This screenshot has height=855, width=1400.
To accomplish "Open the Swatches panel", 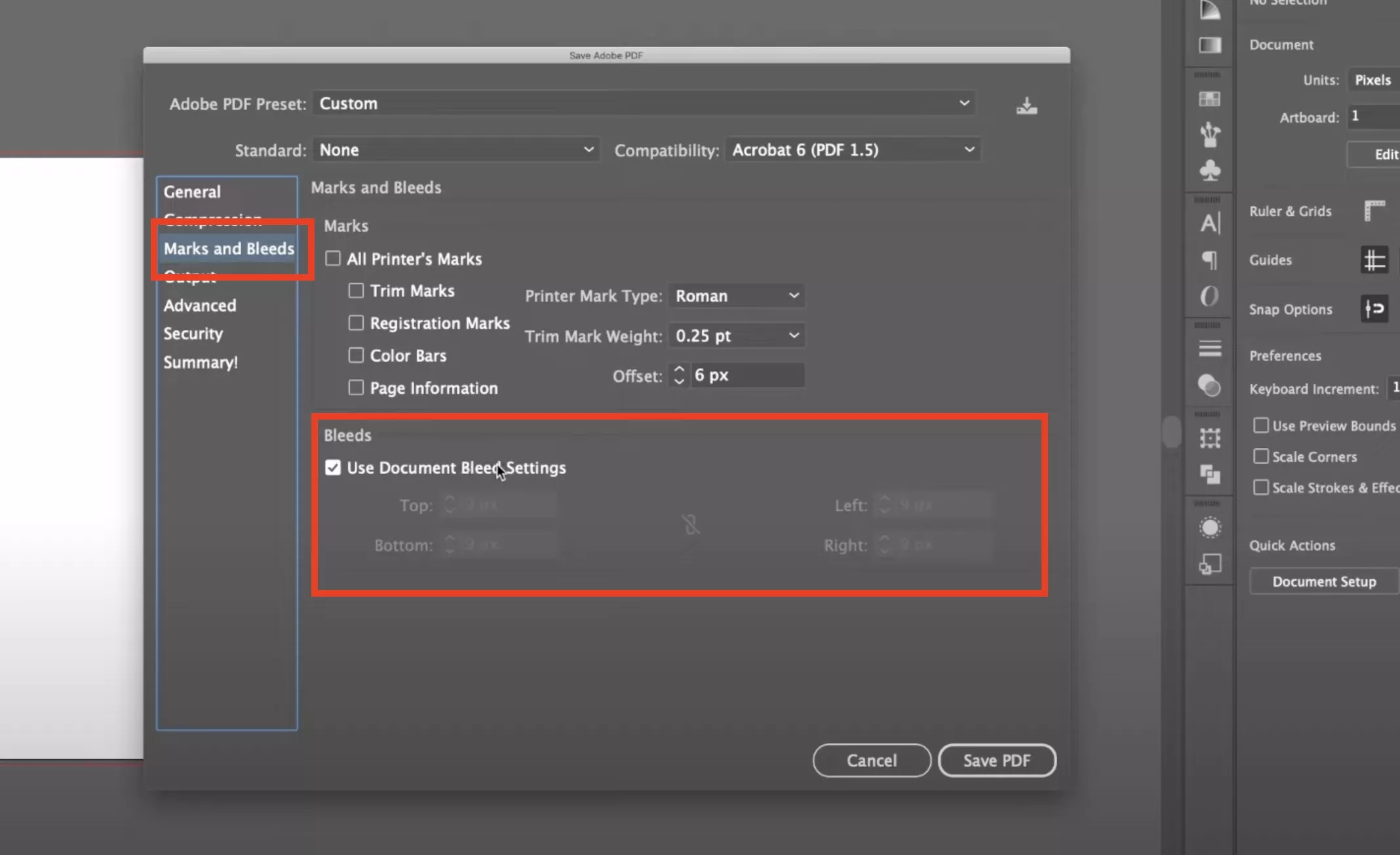I will coord(1209,98).
